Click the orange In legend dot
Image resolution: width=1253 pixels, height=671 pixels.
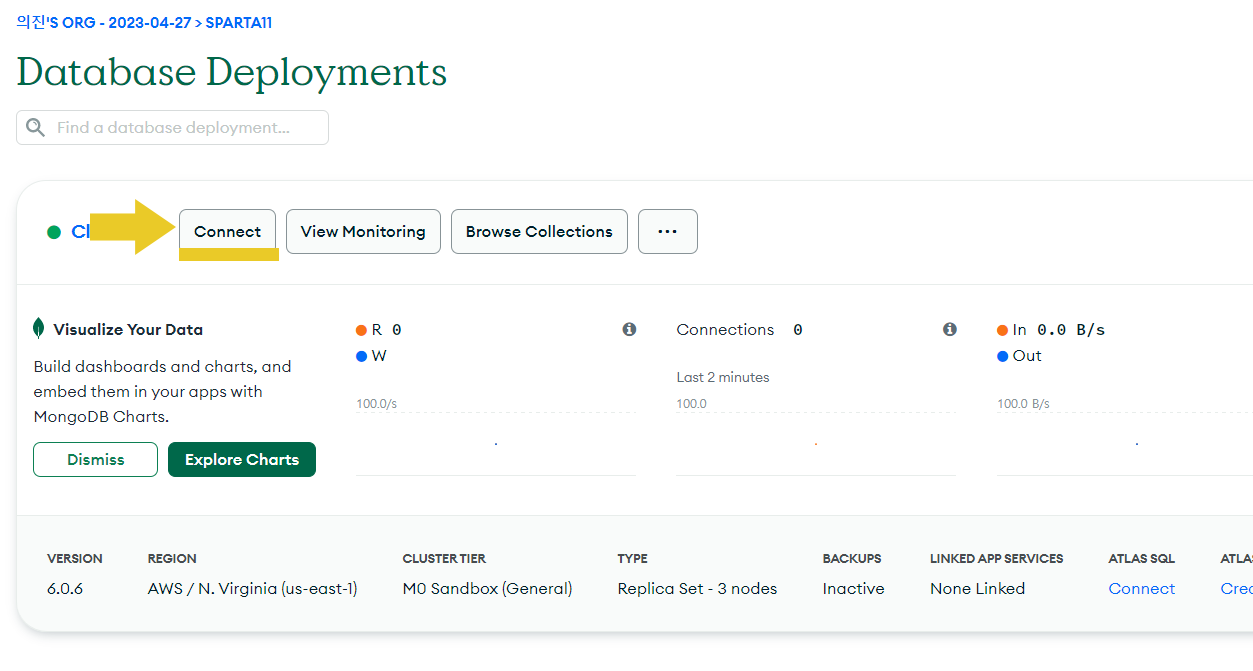point(1002,330)
